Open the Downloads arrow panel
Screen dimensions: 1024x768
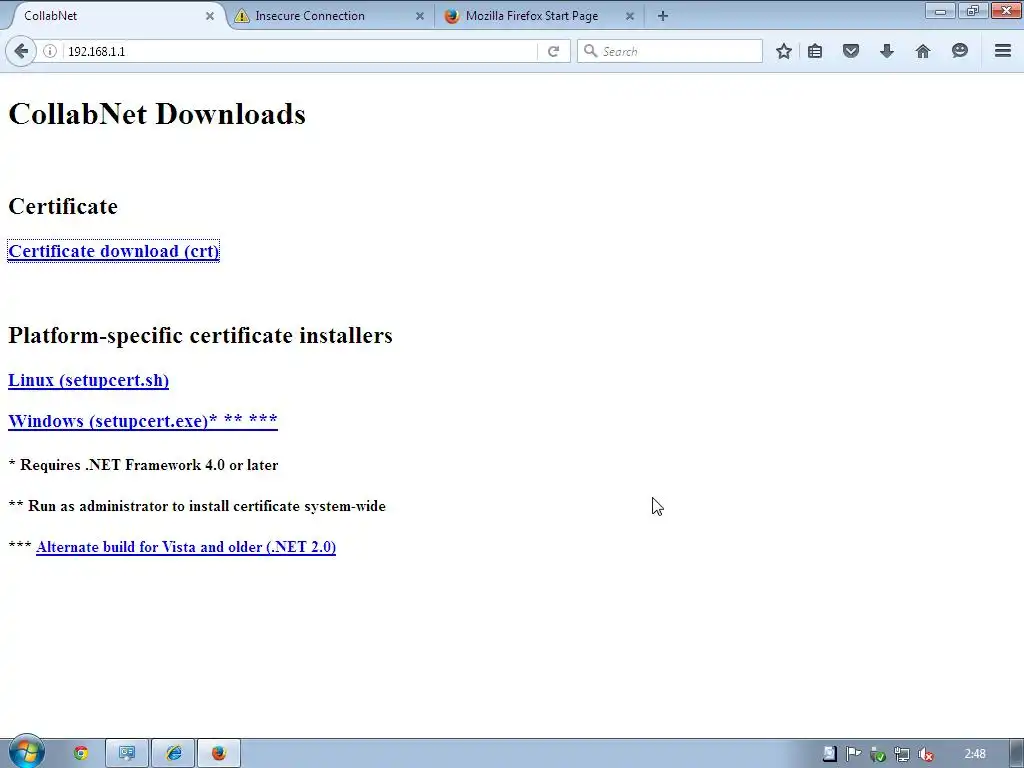[x=886, y=51]
